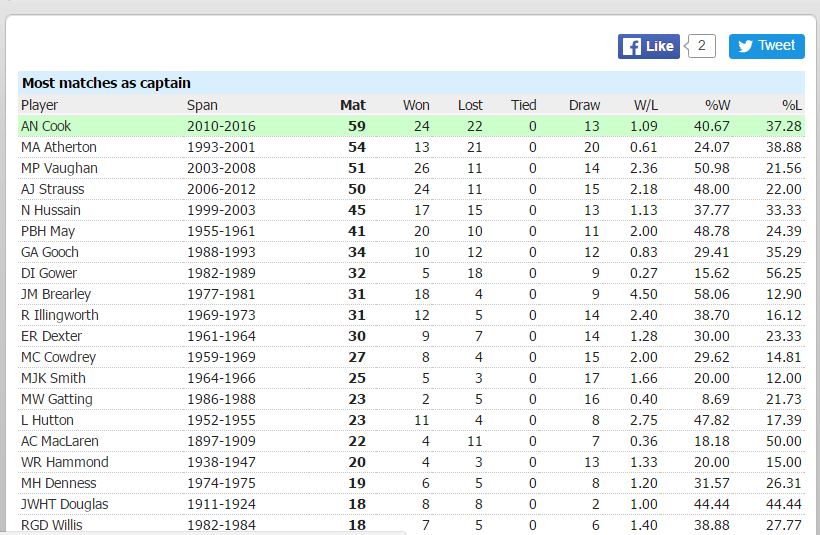Select MP Vaughan in the table
The image size is (820, 535).
click(x=59, y=168)
